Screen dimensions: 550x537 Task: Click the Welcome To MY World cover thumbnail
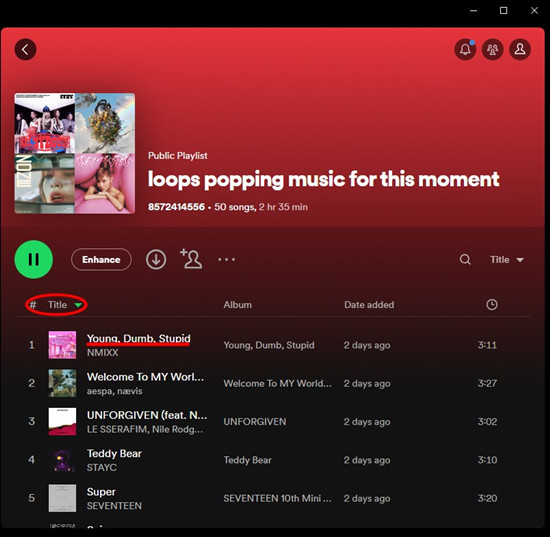point(62,383)
